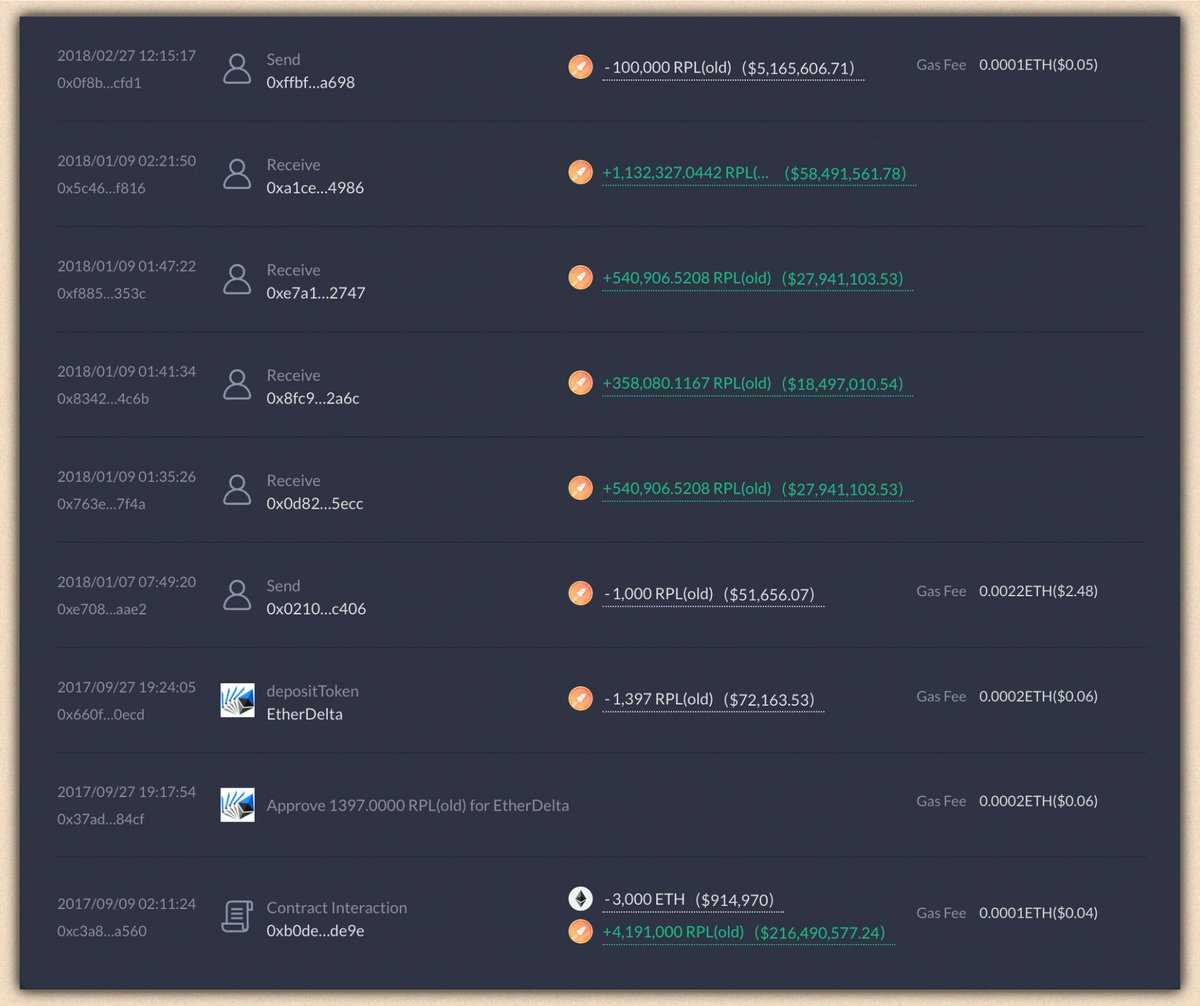Screen dimensions: 1200x1006
Task: Click the RPL rocket icon beside +4,191,000 RPL(old)
Action: pos(581,932)
